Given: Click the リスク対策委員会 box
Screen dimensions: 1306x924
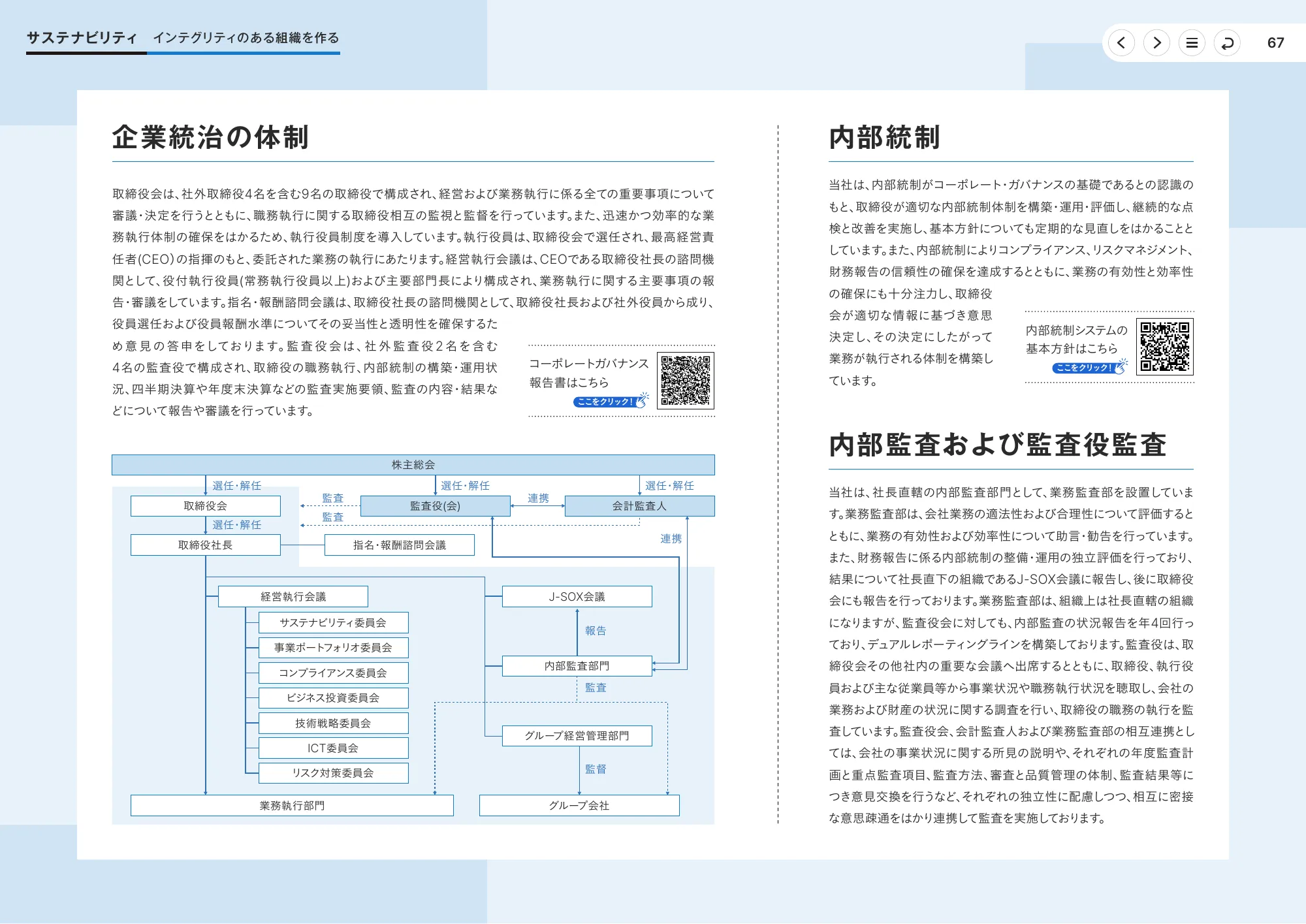Looking at the screenshot, I should point(334,773).
